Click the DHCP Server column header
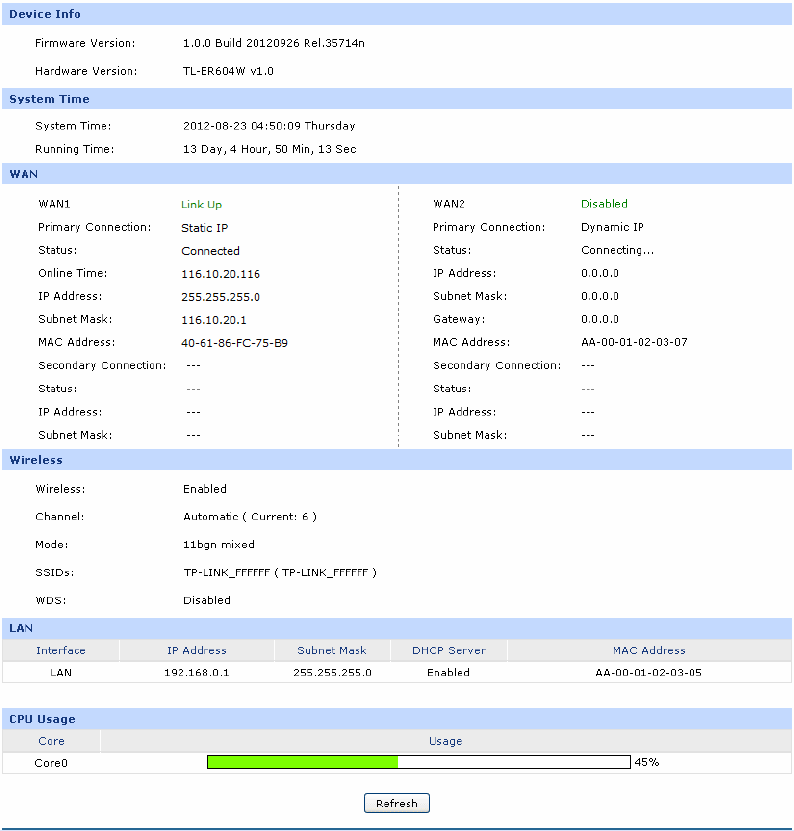Screen dimensions: 794x831 click(448, 650)
